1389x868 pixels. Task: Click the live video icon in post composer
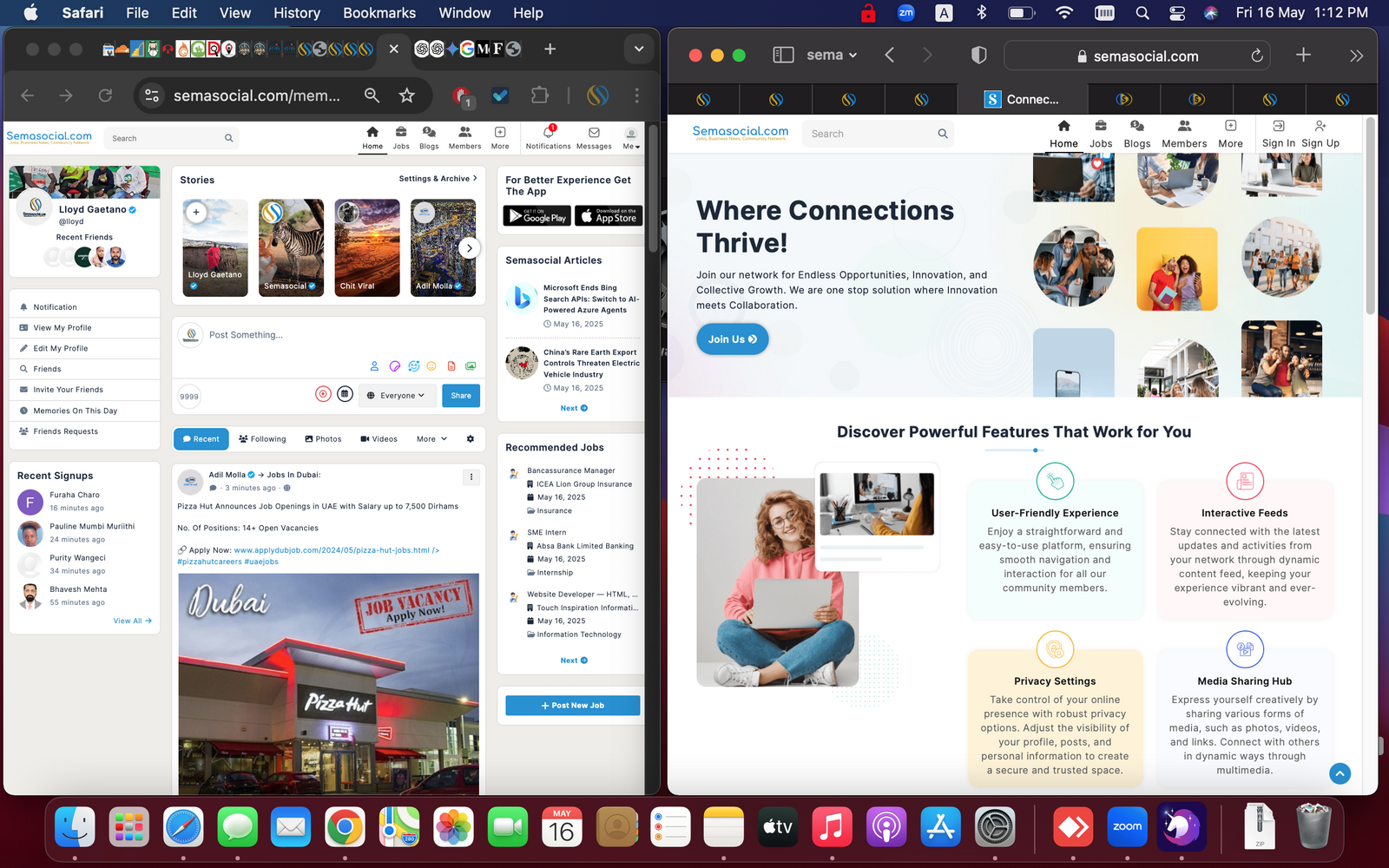[323, 395]
